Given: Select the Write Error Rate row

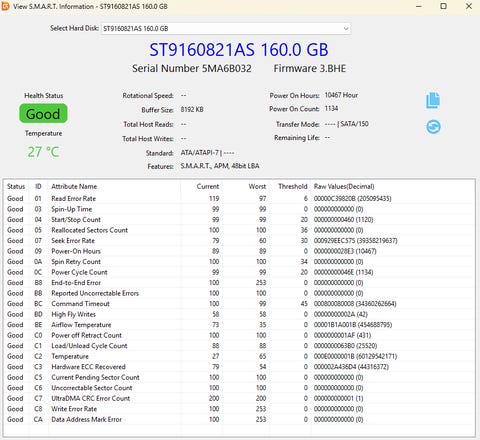Looking at the screenshot, I should click(239, 409).
